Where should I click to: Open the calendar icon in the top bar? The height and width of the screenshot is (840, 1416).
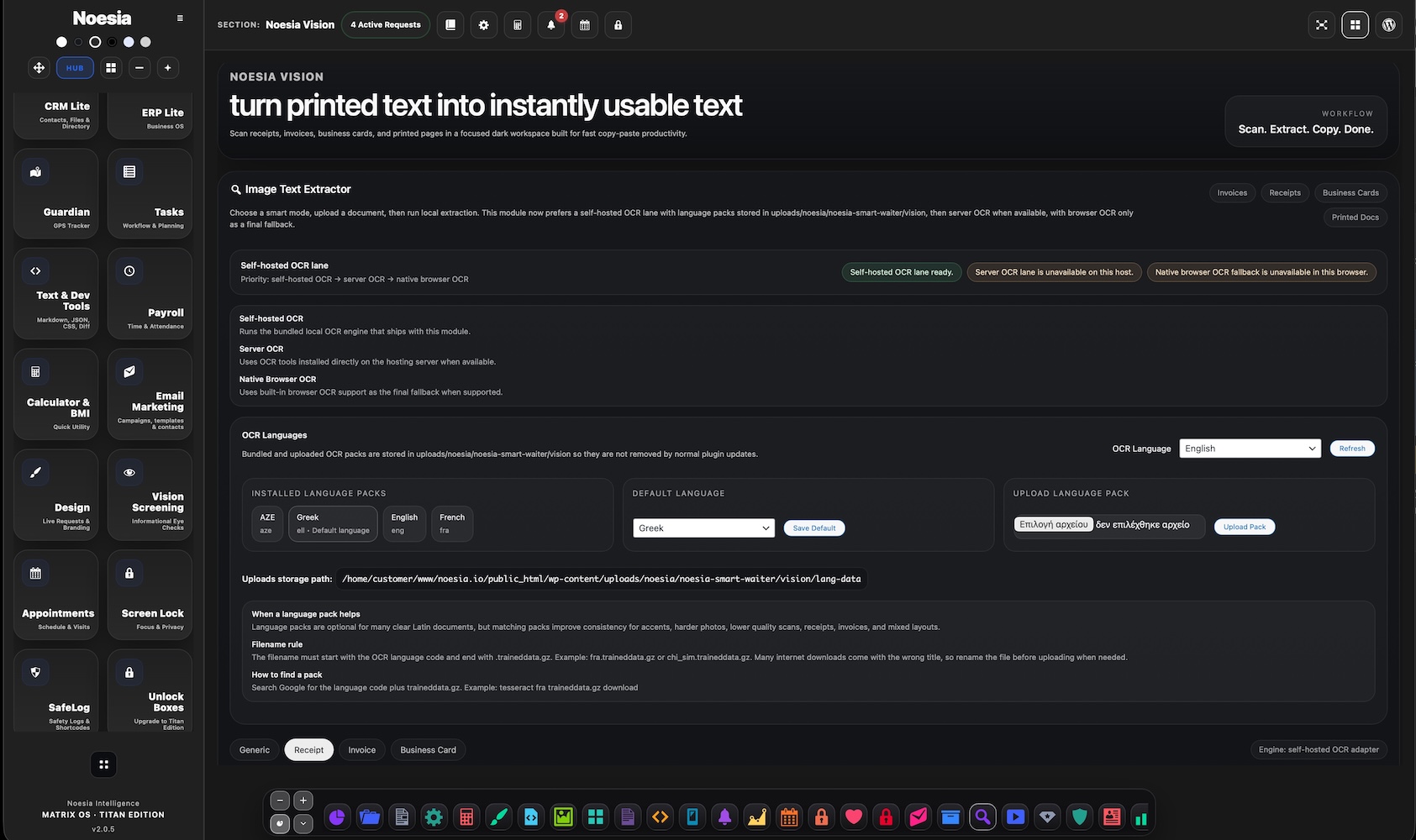point(585,25)
